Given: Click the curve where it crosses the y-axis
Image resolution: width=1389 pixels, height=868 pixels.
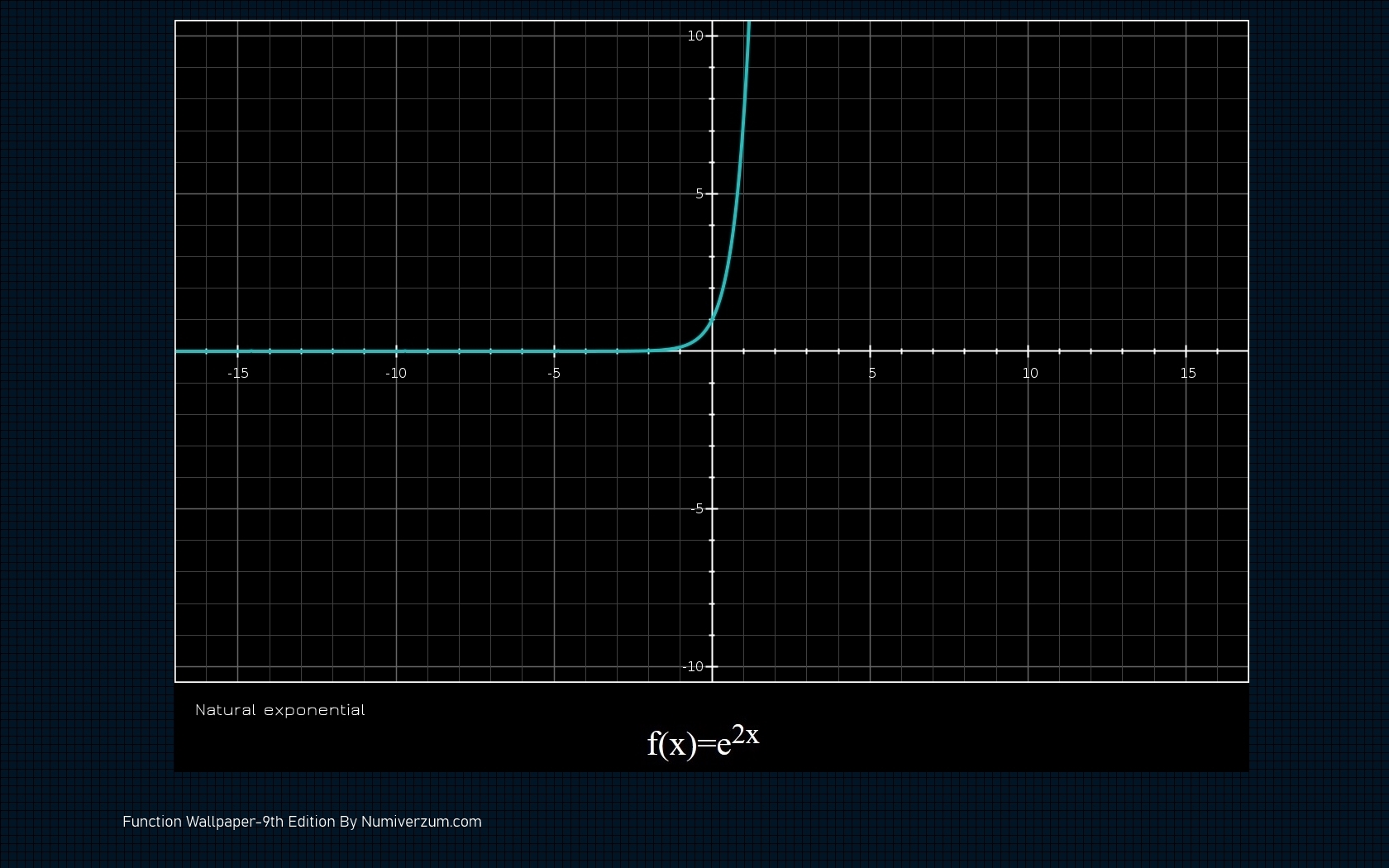Looking at the screenshot, I should coord(712,320).
